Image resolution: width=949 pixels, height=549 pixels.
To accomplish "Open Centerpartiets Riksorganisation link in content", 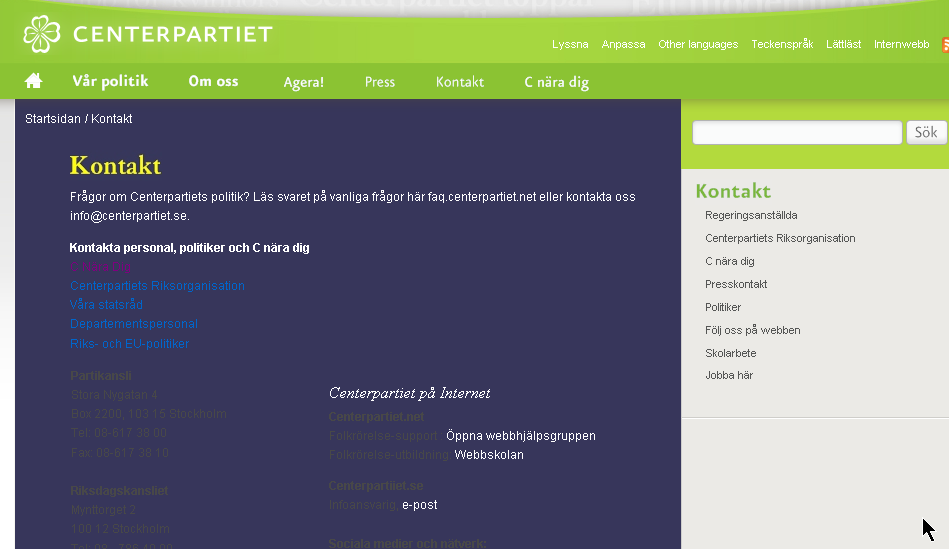I will tap(157, 286).
